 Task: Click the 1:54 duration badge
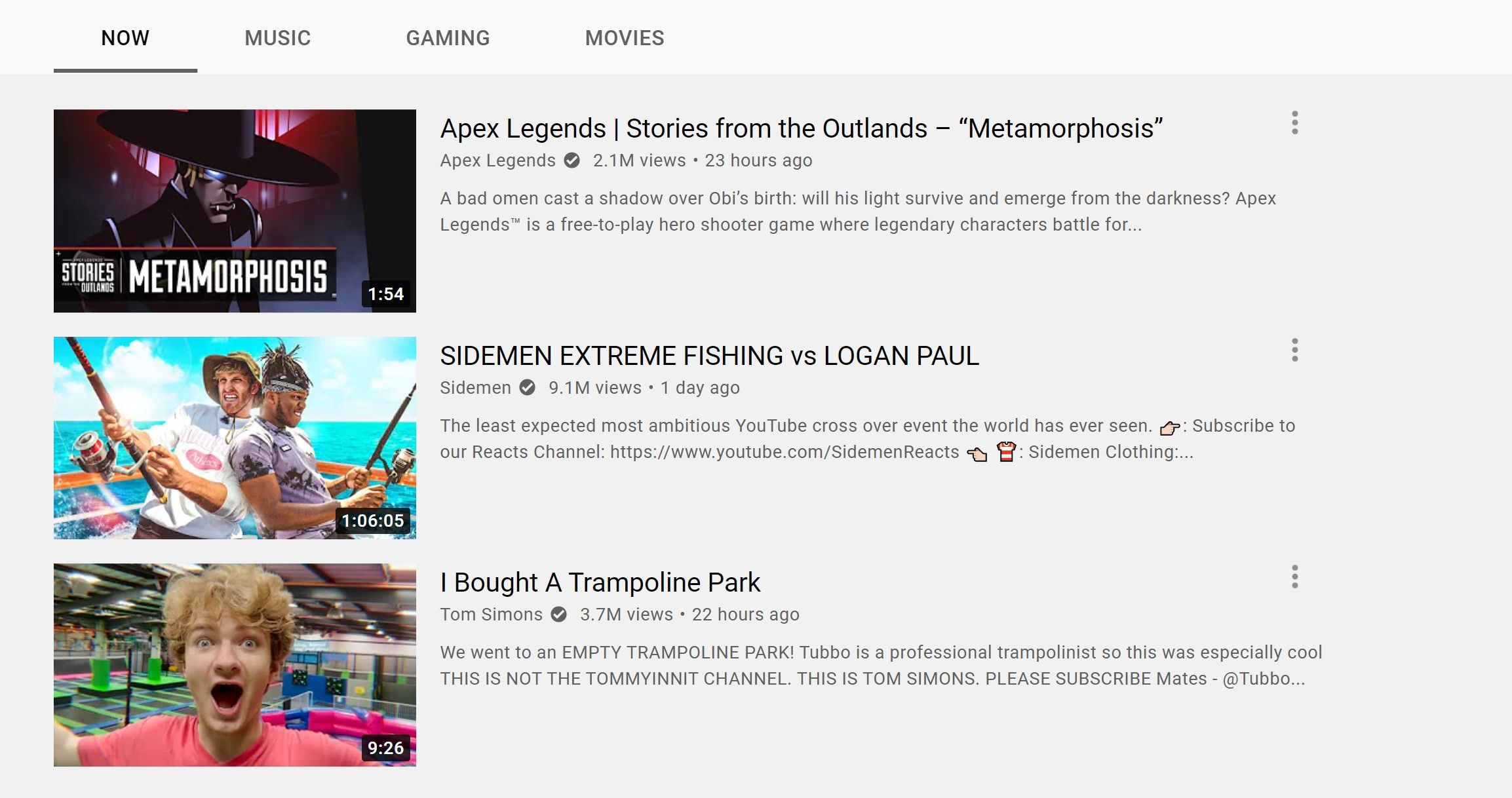click(385, 294)
